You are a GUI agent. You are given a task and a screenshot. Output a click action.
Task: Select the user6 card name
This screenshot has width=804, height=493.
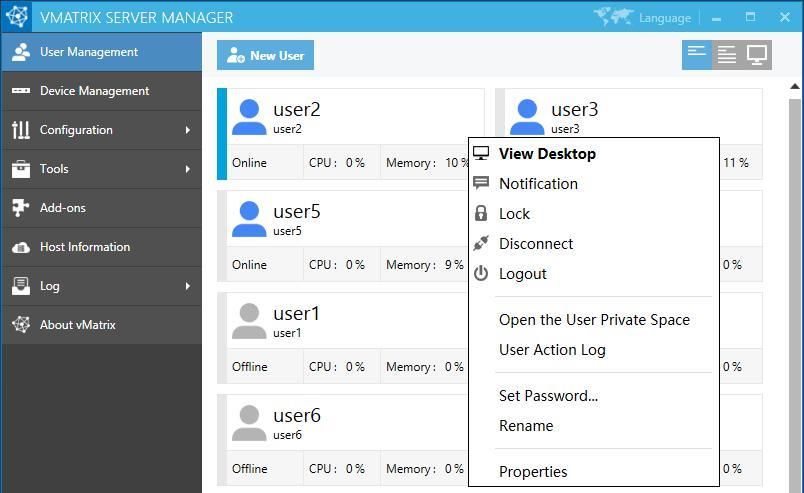pyautogui.click(x=296, y=416)
